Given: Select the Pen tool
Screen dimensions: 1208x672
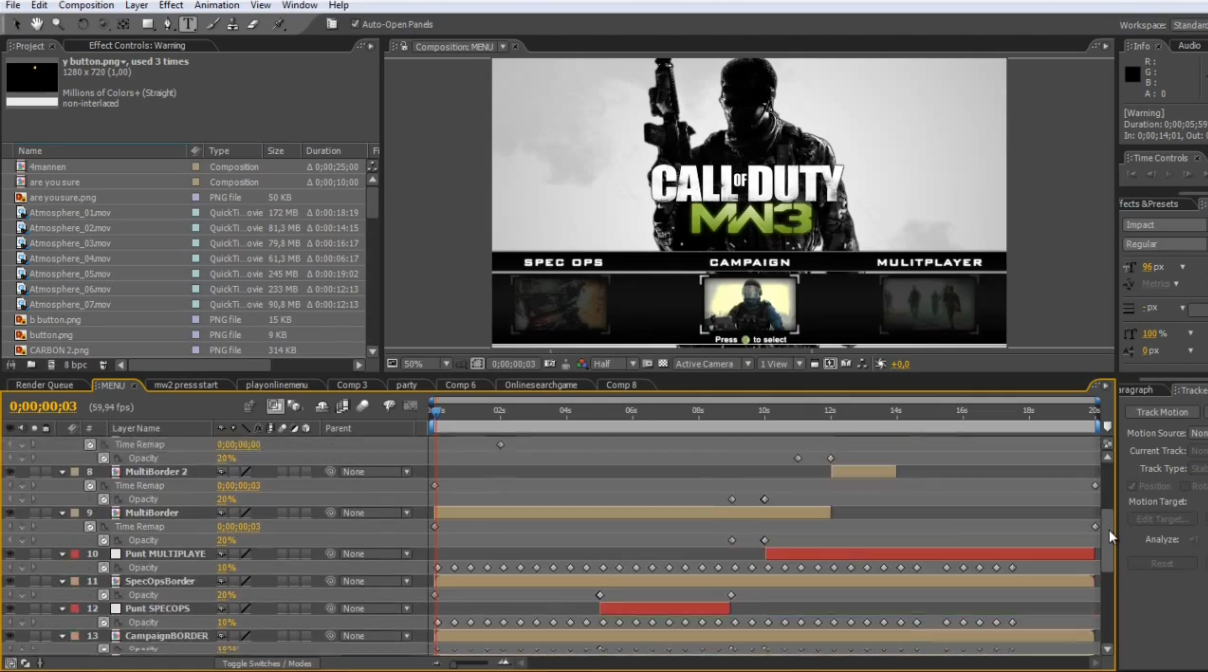Looking at the screenshot, I should (168, 24).
